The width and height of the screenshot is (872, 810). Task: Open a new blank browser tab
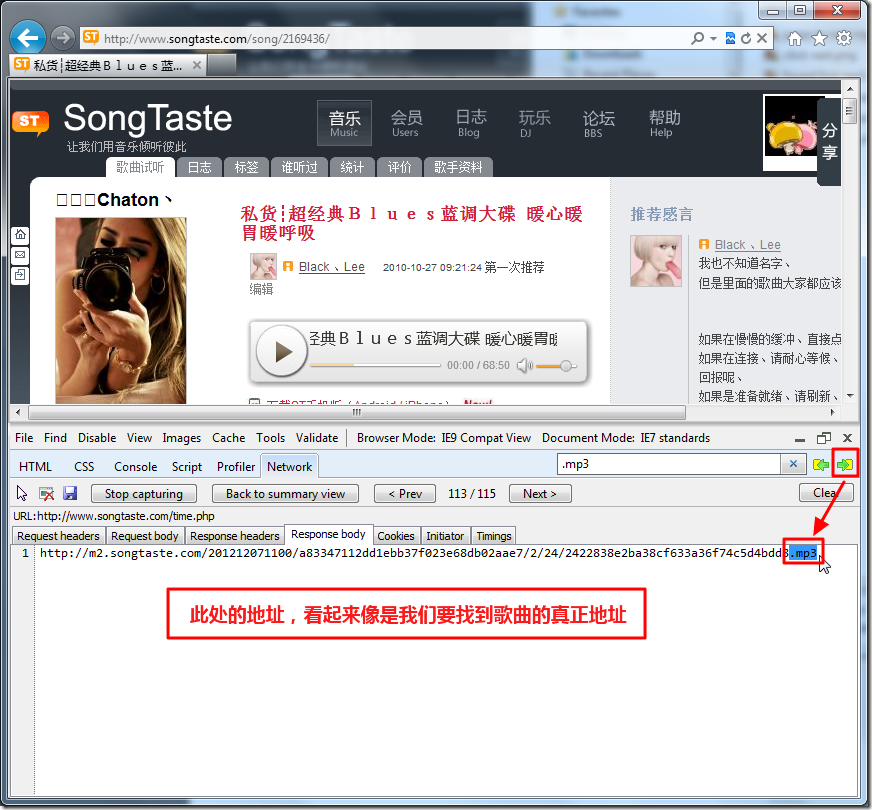pos(221,65)
